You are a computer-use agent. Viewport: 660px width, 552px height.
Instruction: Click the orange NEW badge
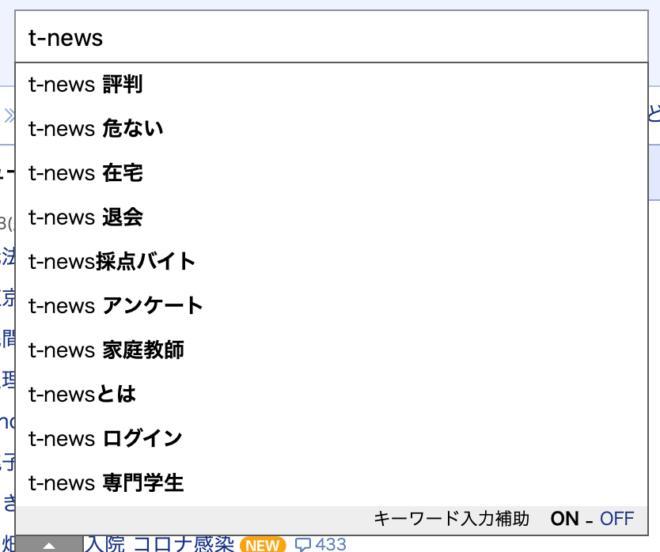(262, 545)
